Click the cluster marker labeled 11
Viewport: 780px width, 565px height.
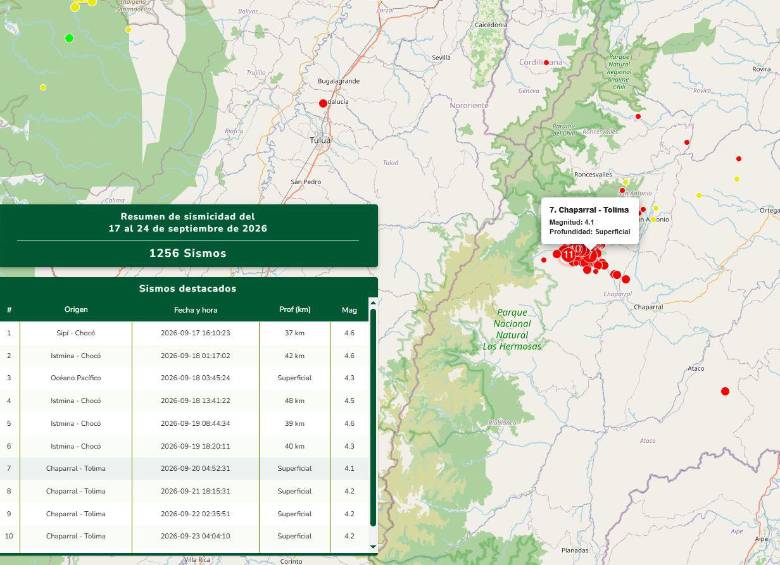pyautogui.click(x=568, y=255)
